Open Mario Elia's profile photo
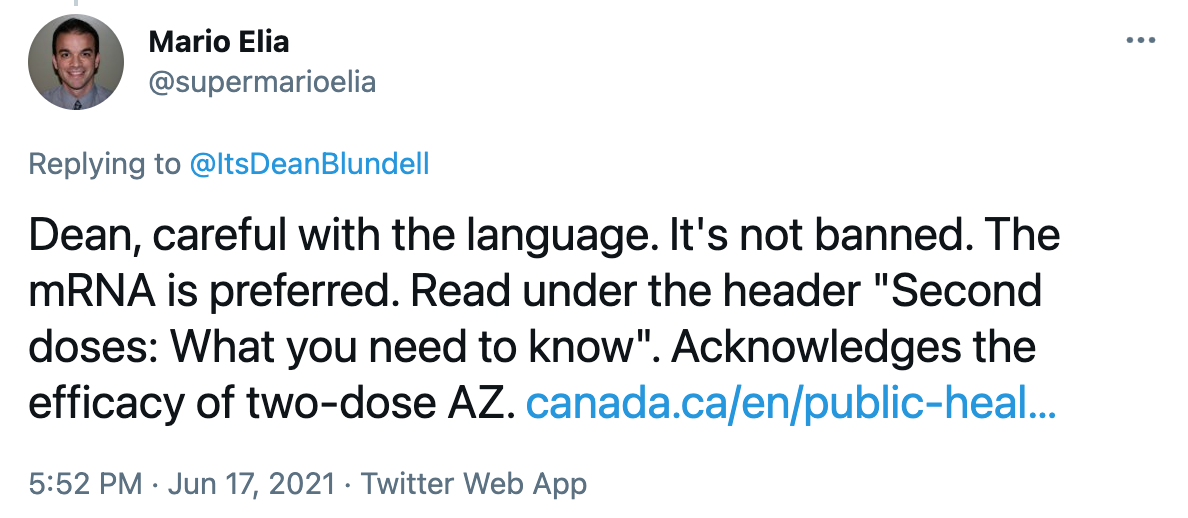The width and height of the screenshot is (1188, 518). click(76, 62)
